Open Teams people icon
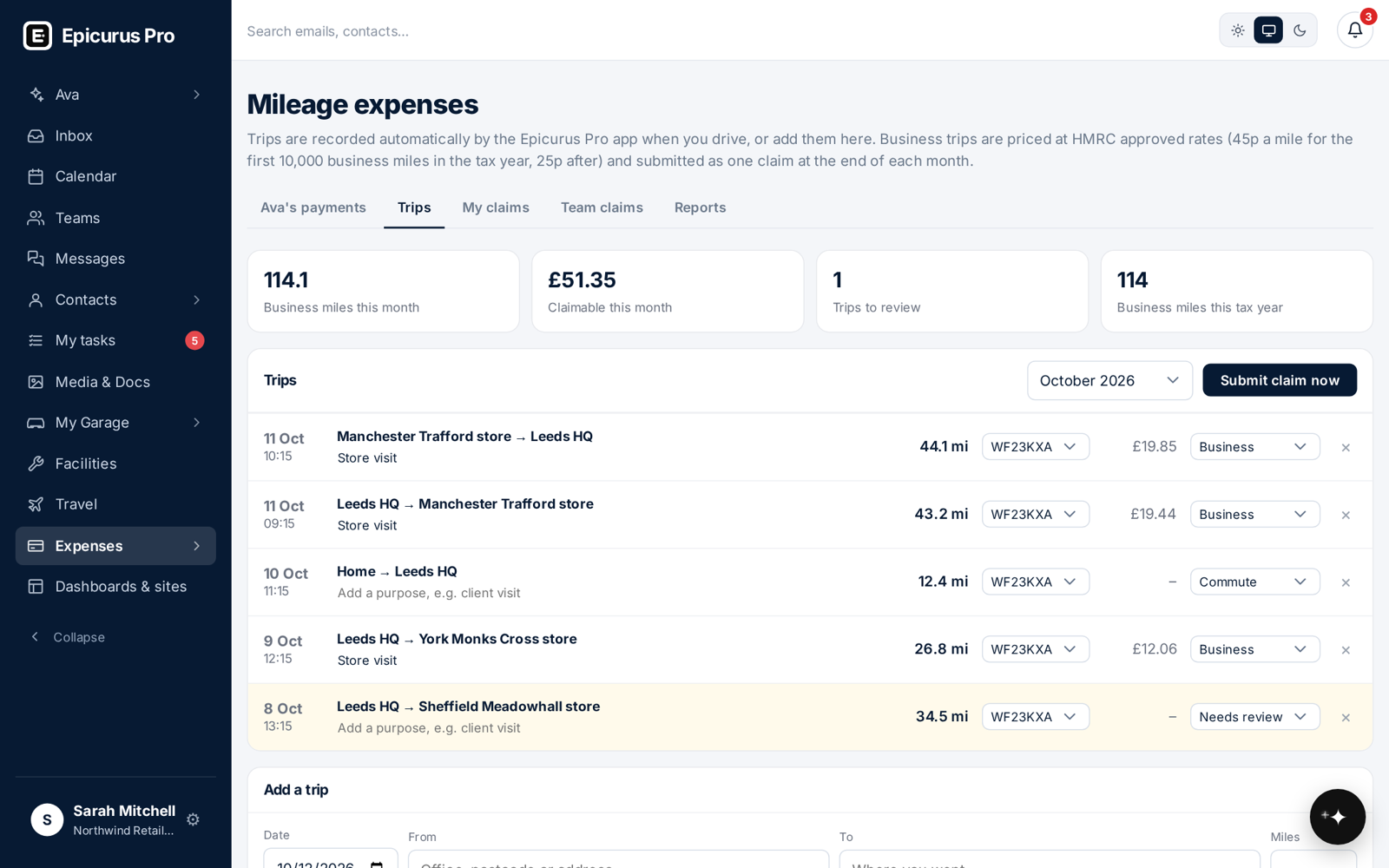 36,218
